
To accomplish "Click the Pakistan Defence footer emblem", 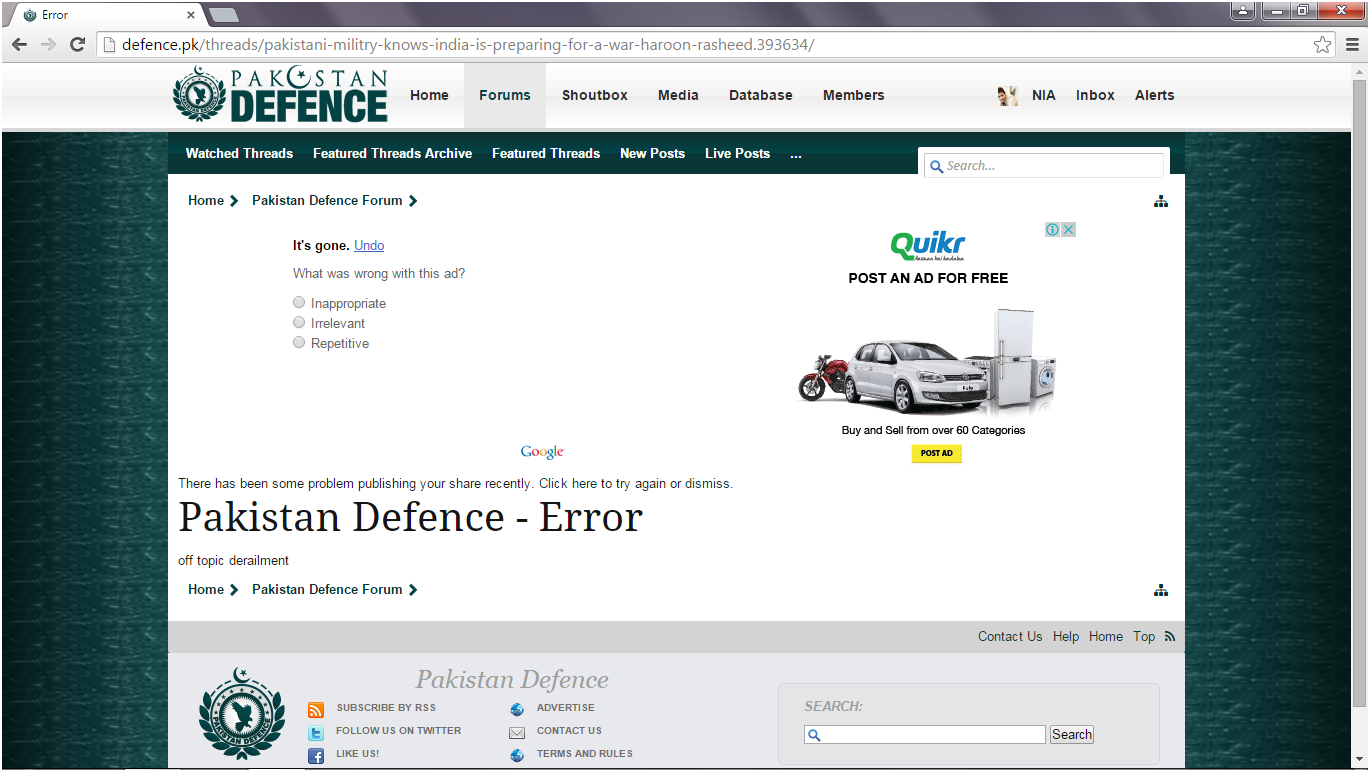I will click(241, 713).
